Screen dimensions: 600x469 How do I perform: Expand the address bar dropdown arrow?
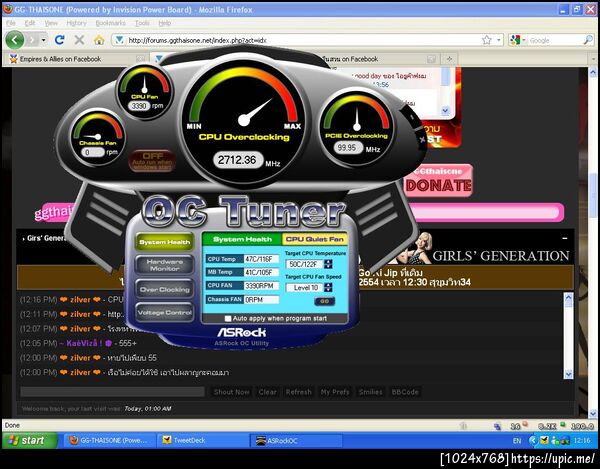[498, 40]
